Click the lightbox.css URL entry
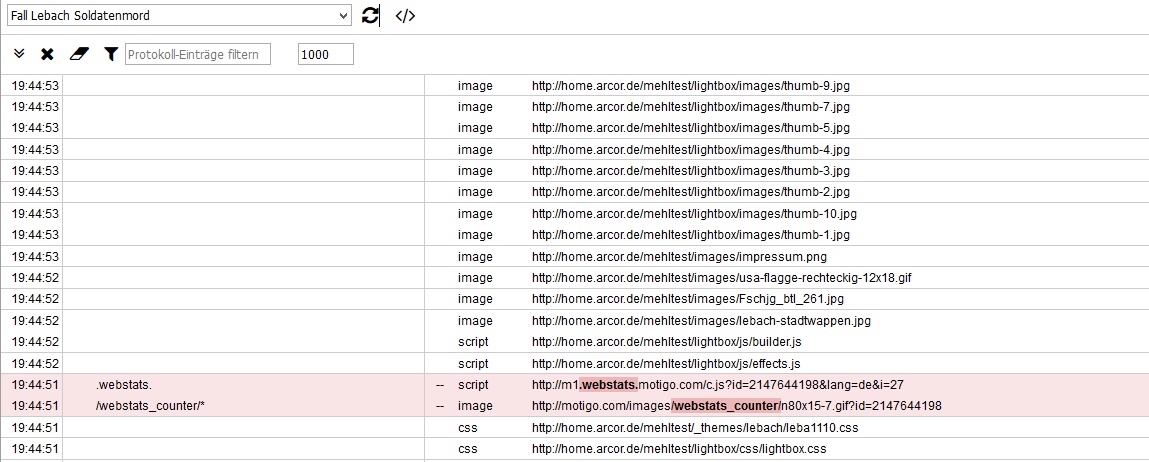Viewport: 1149px width, 462px height. pos(679,449)
